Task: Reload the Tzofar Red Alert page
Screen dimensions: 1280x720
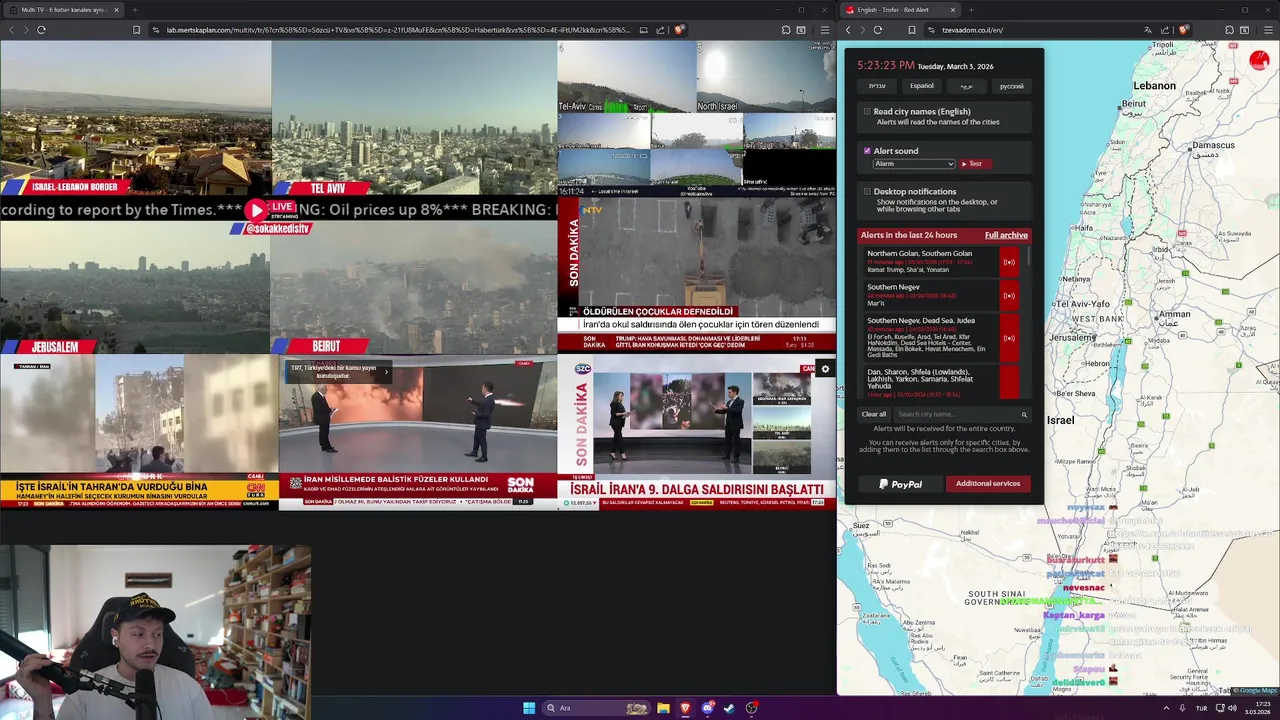Action: click(x=878, y=30)
